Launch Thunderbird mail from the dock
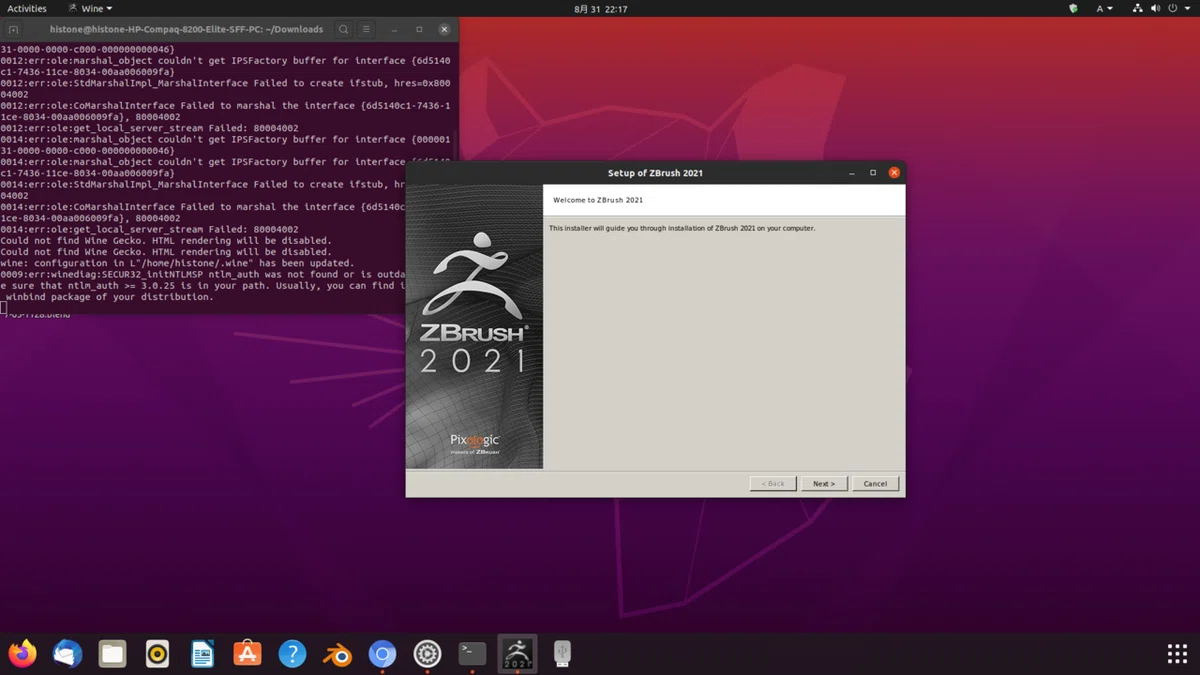1200x675 pixels. click(67, 654)
